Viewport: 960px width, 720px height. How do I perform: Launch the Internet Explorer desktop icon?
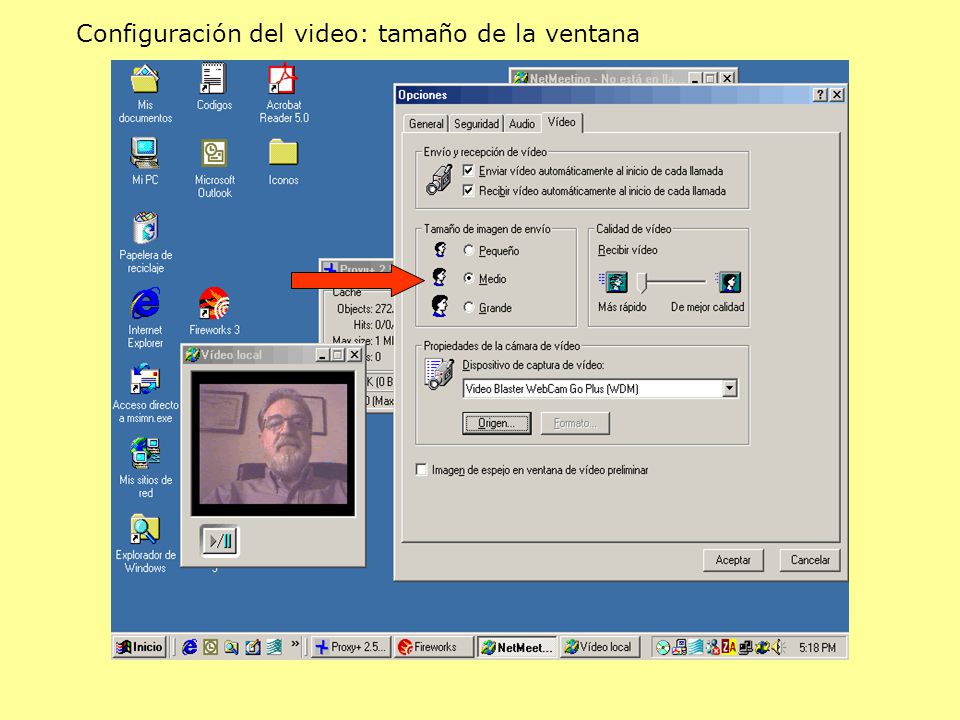click(145, 318)
